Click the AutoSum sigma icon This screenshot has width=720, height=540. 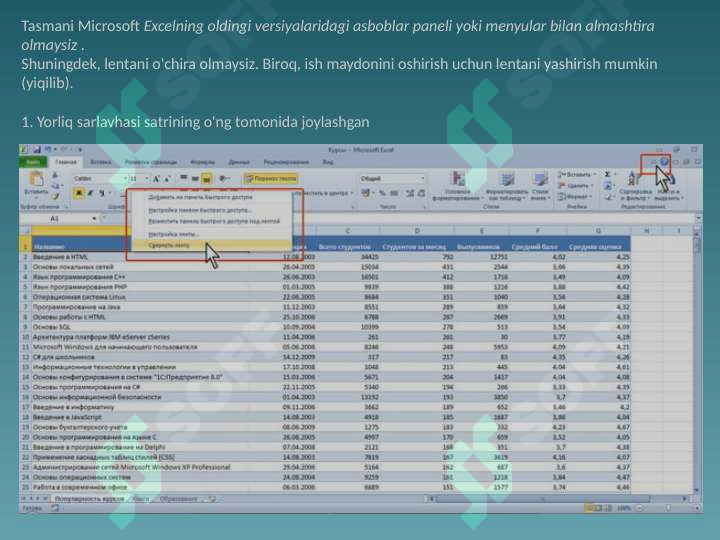[x=608, y=174]
